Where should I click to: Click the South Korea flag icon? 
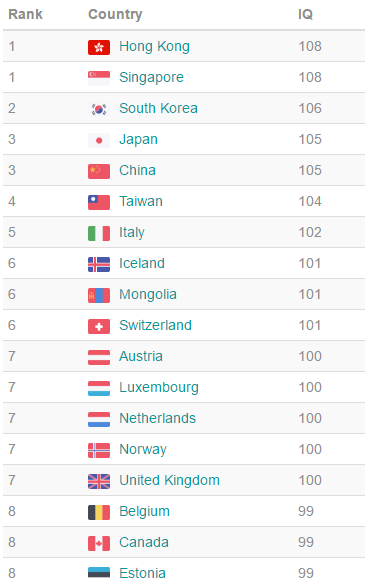pos(99,109)
